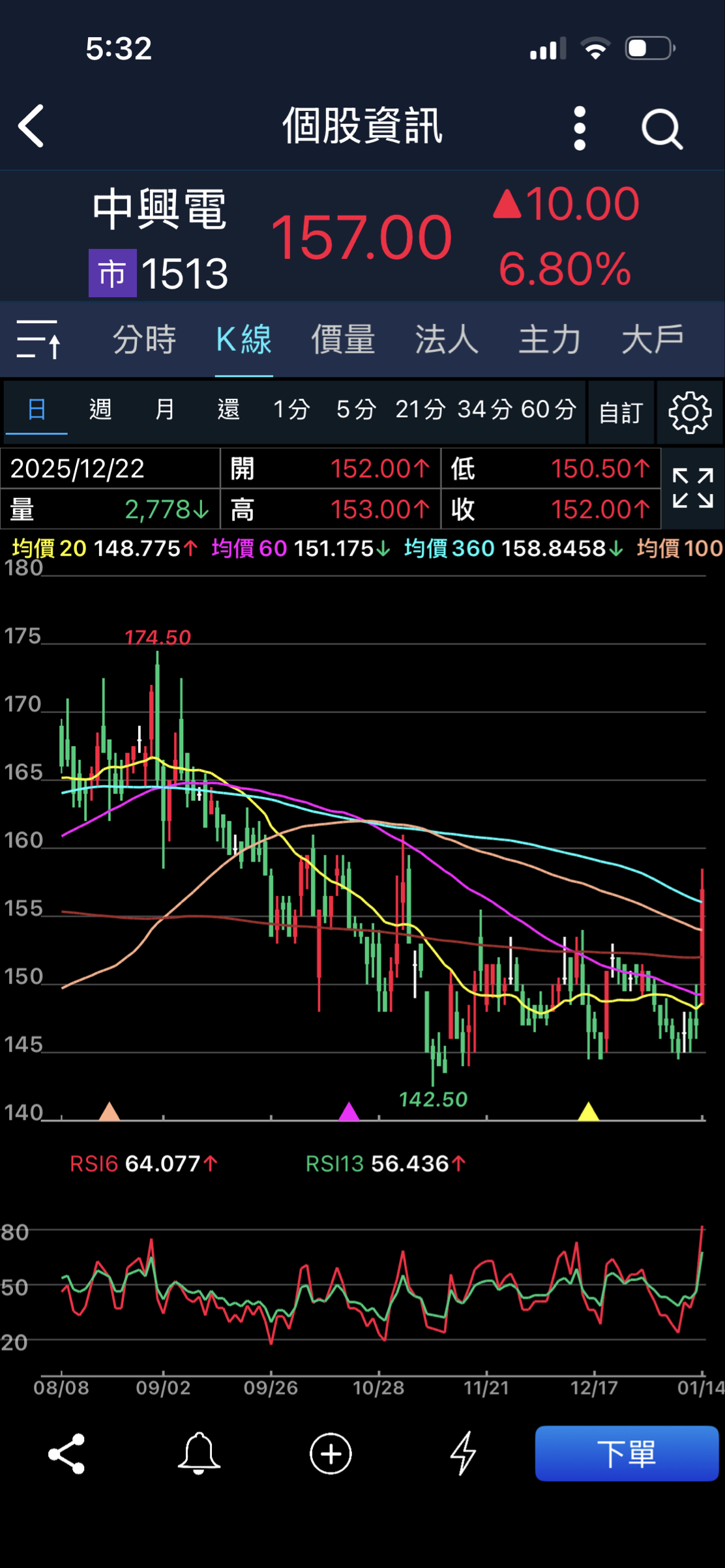Select the 月 monthly period
This screenshot has height=1568, width=725.
point(164,410)
